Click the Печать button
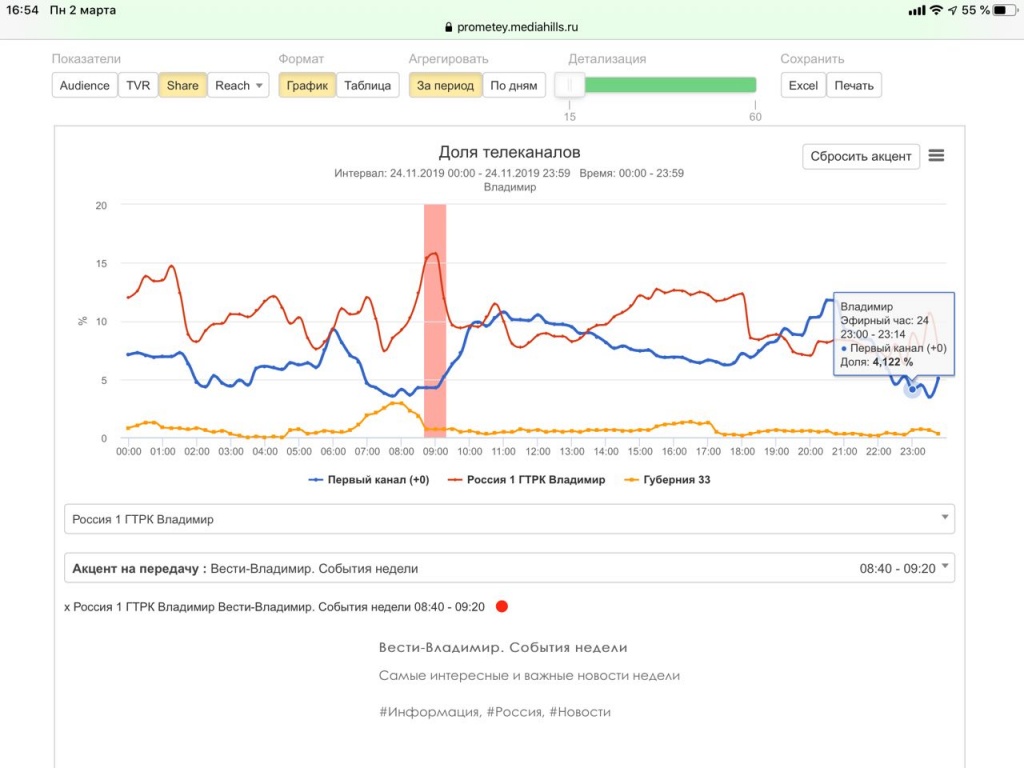This screenshot has width=1024, height=768. point(854,86)
